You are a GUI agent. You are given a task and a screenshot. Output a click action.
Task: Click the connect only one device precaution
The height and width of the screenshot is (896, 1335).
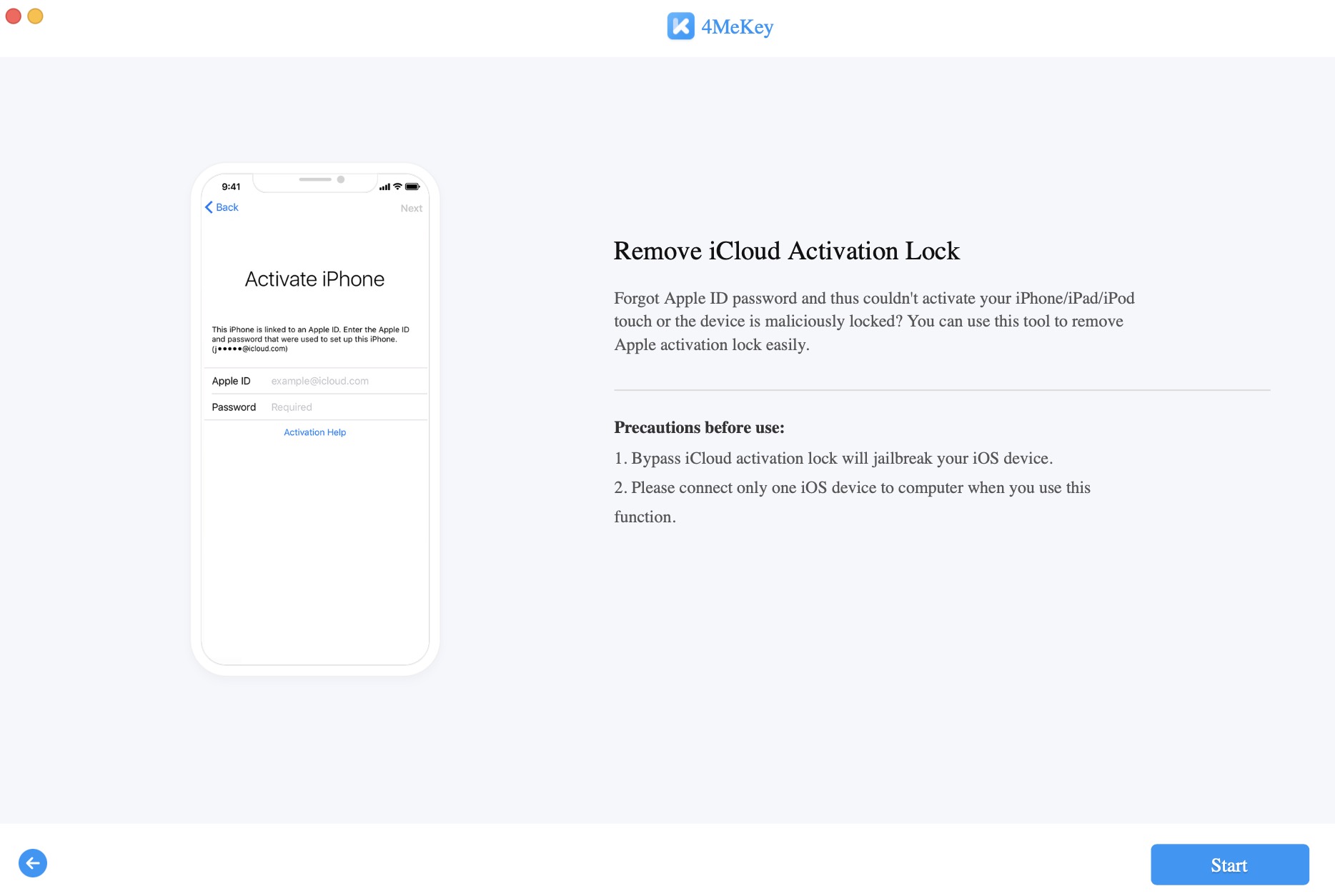pos(852,502)
